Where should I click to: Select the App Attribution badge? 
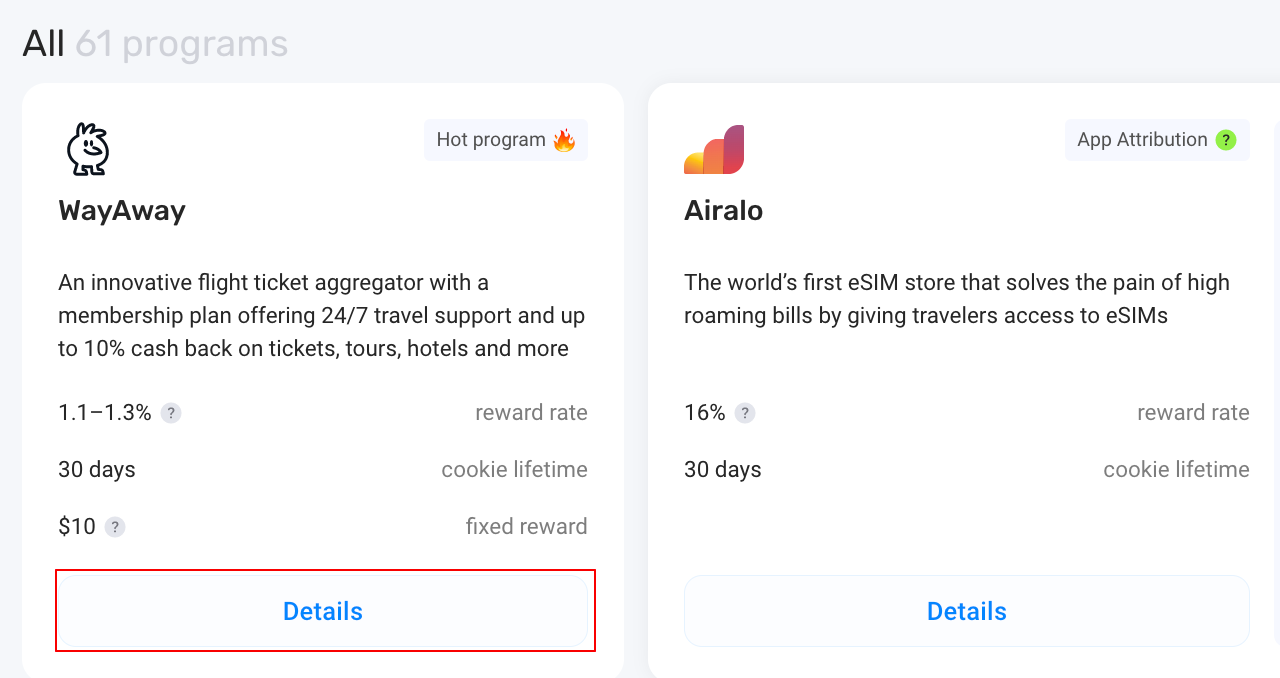pyautogui.click(x=1157, y=140)
